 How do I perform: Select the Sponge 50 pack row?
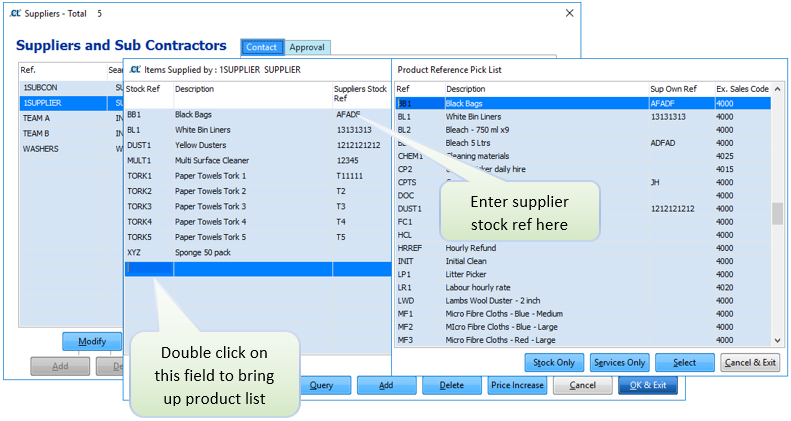(257, 253)
